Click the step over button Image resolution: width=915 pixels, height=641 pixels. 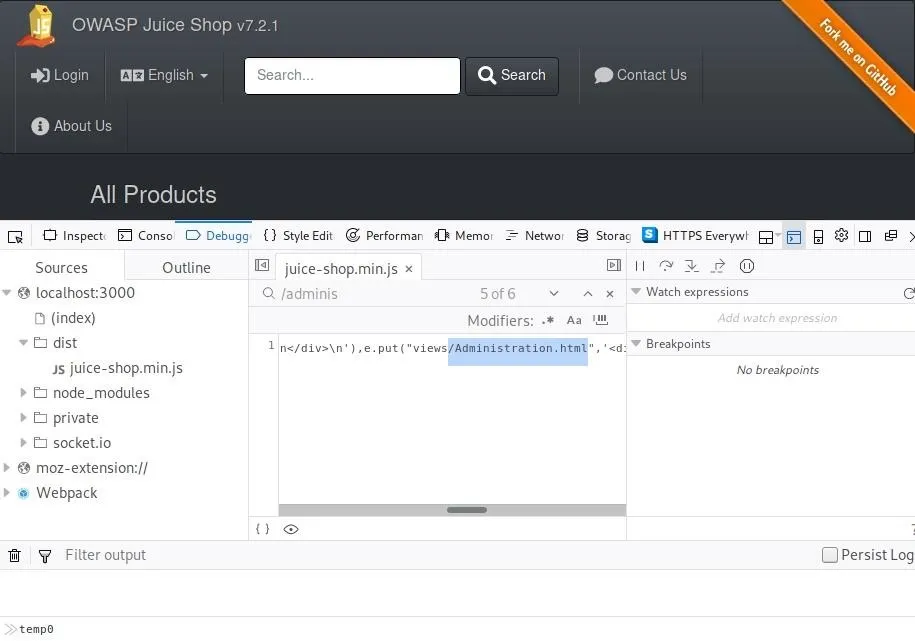(666, 266)
